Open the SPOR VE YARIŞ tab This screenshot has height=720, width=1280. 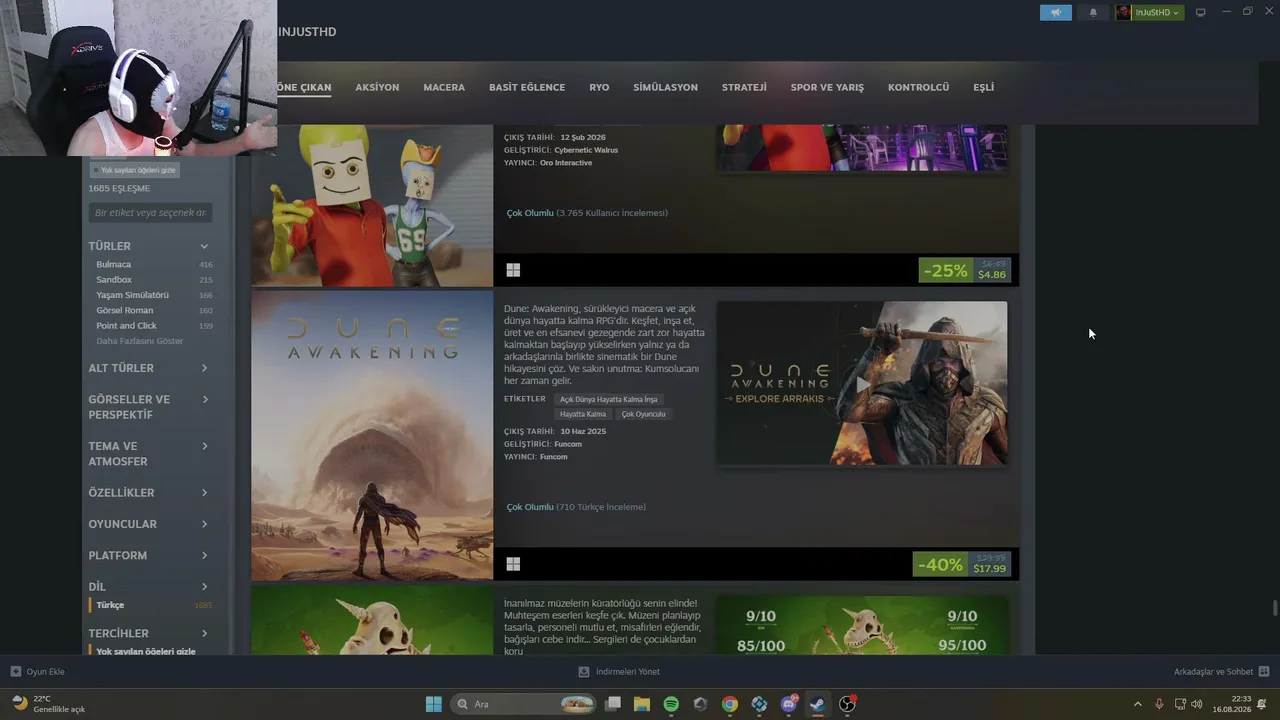pyautogui.click(x=827, y=87)
